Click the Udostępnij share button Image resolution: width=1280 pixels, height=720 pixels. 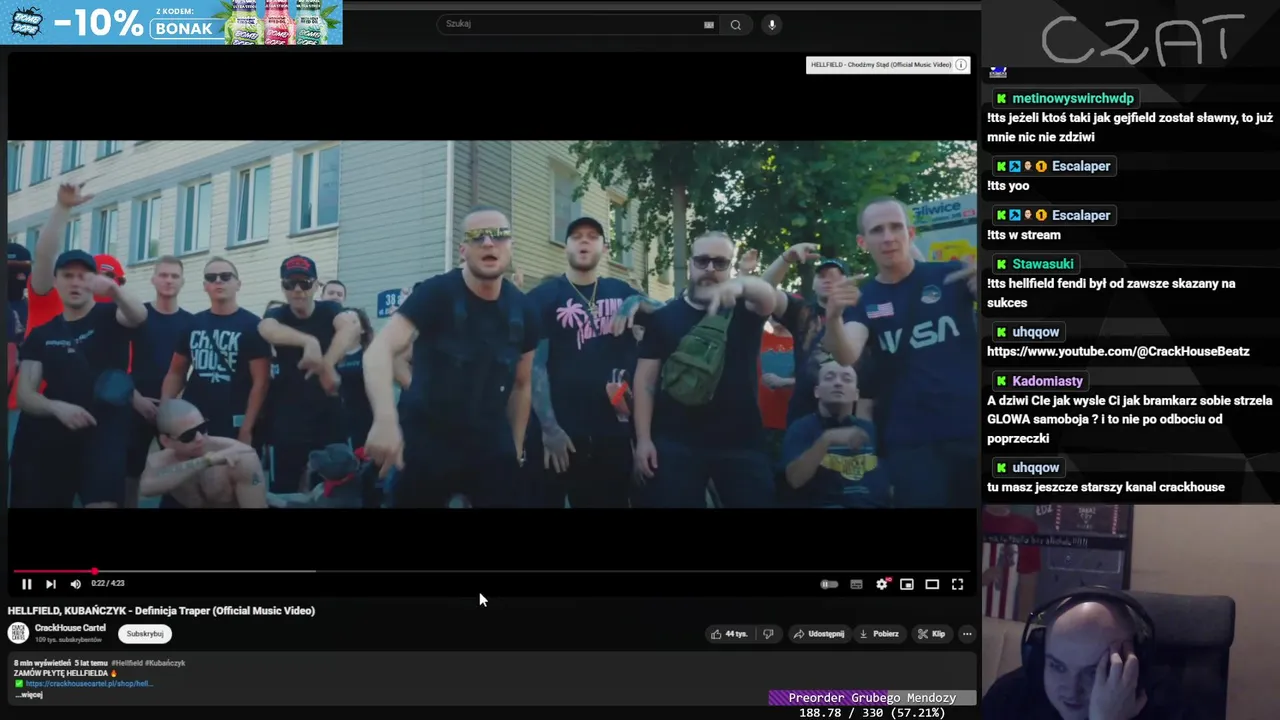[x=818, y=634]
